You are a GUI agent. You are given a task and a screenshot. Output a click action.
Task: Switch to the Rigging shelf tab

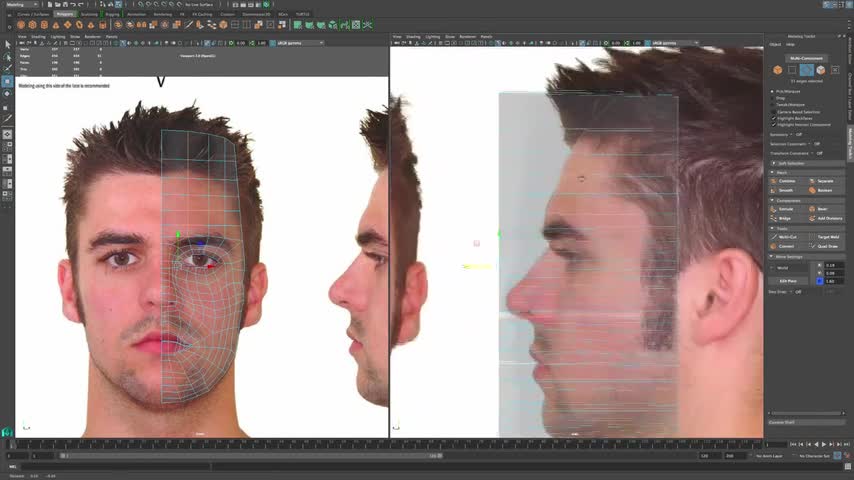click(112, 14)
